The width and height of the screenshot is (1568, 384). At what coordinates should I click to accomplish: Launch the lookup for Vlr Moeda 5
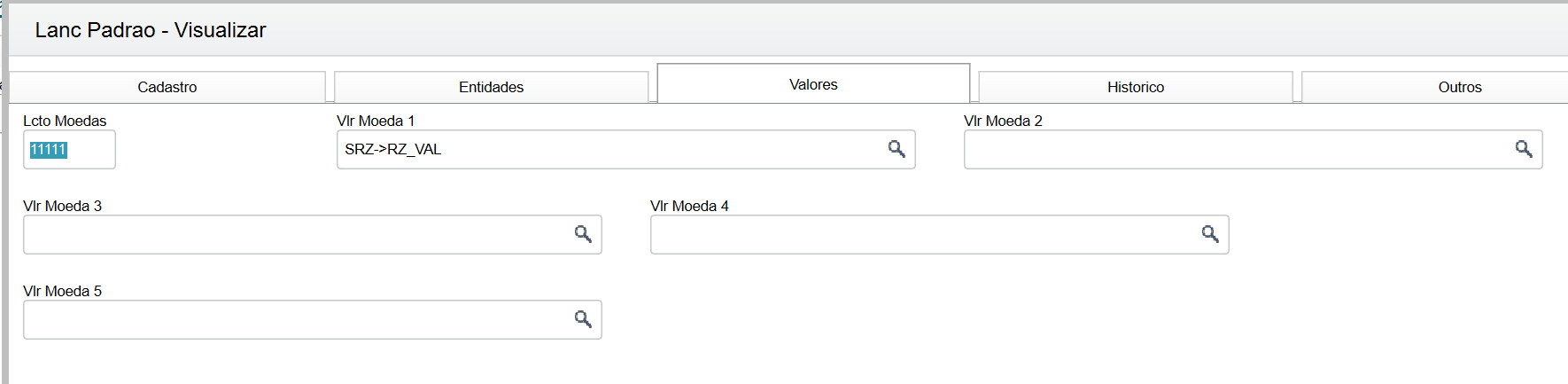[x=583, y=319]
